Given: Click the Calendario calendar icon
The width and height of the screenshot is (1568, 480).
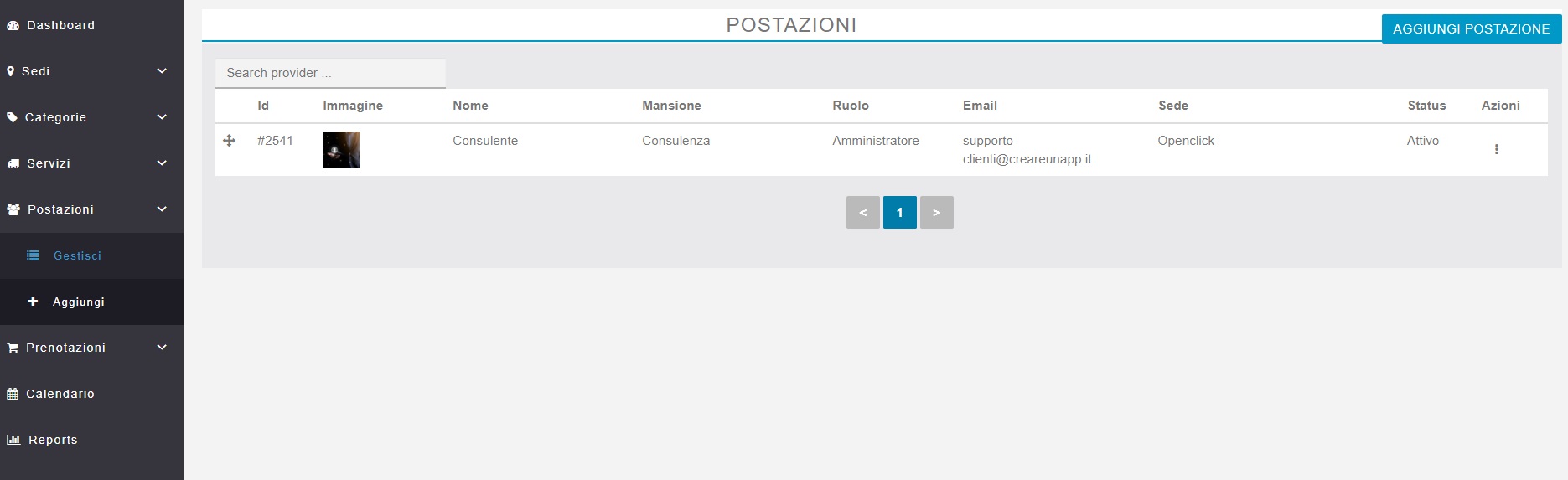Looking at the screenshot, I should click(13, 394).
